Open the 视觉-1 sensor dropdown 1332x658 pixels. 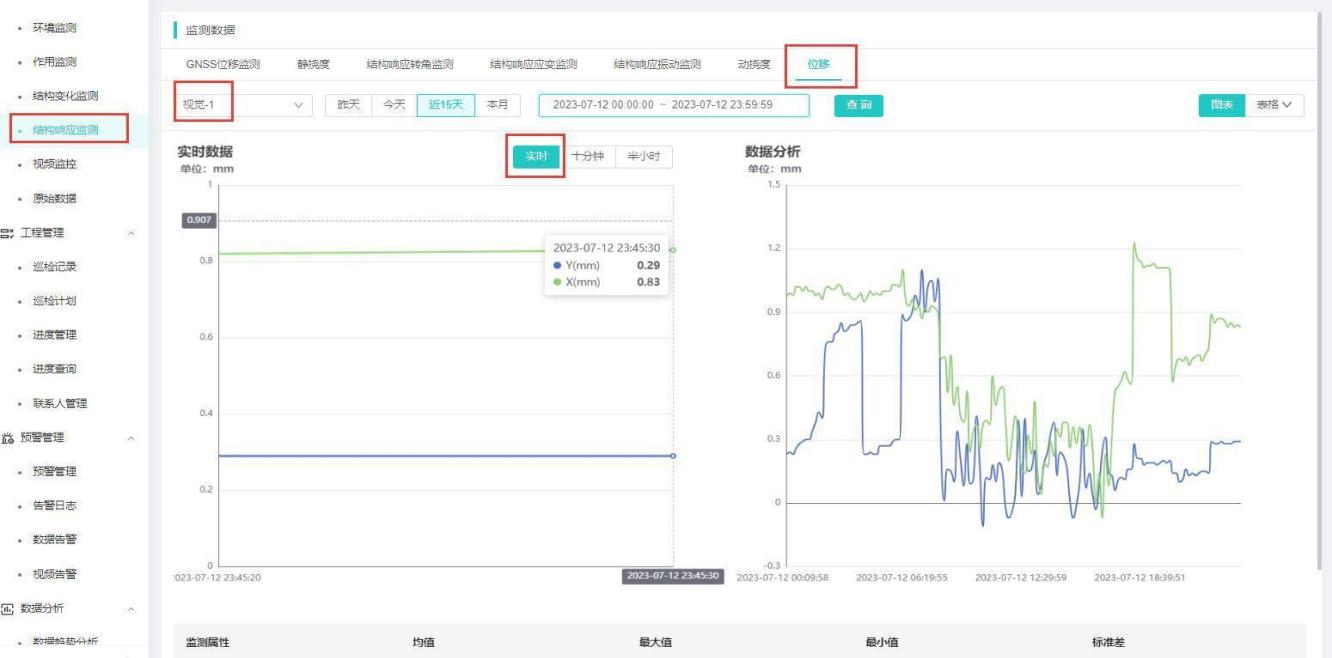241,105
